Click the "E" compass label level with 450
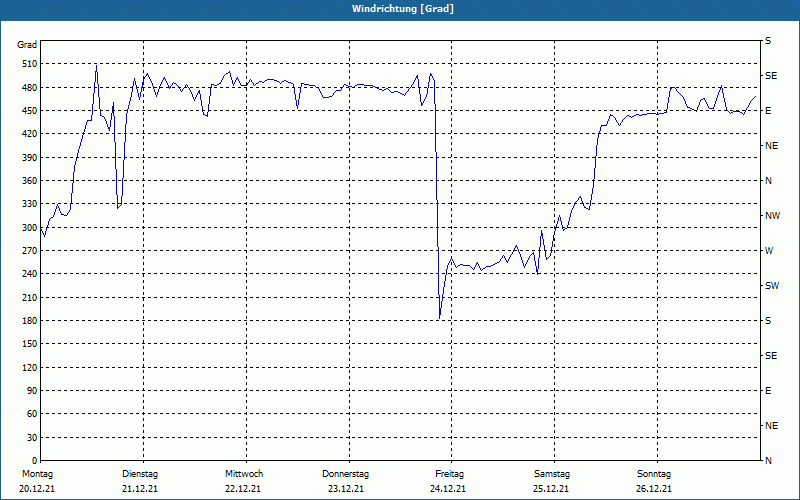 pos(768,111)
